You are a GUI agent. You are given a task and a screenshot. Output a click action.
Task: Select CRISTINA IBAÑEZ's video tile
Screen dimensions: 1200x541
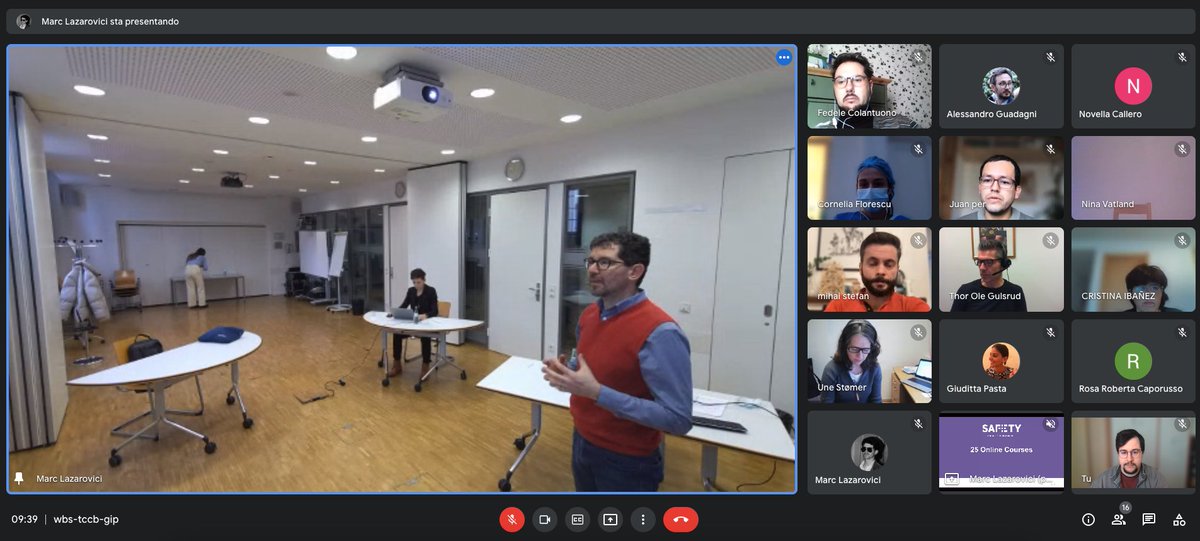click(x=1133, y=270)
